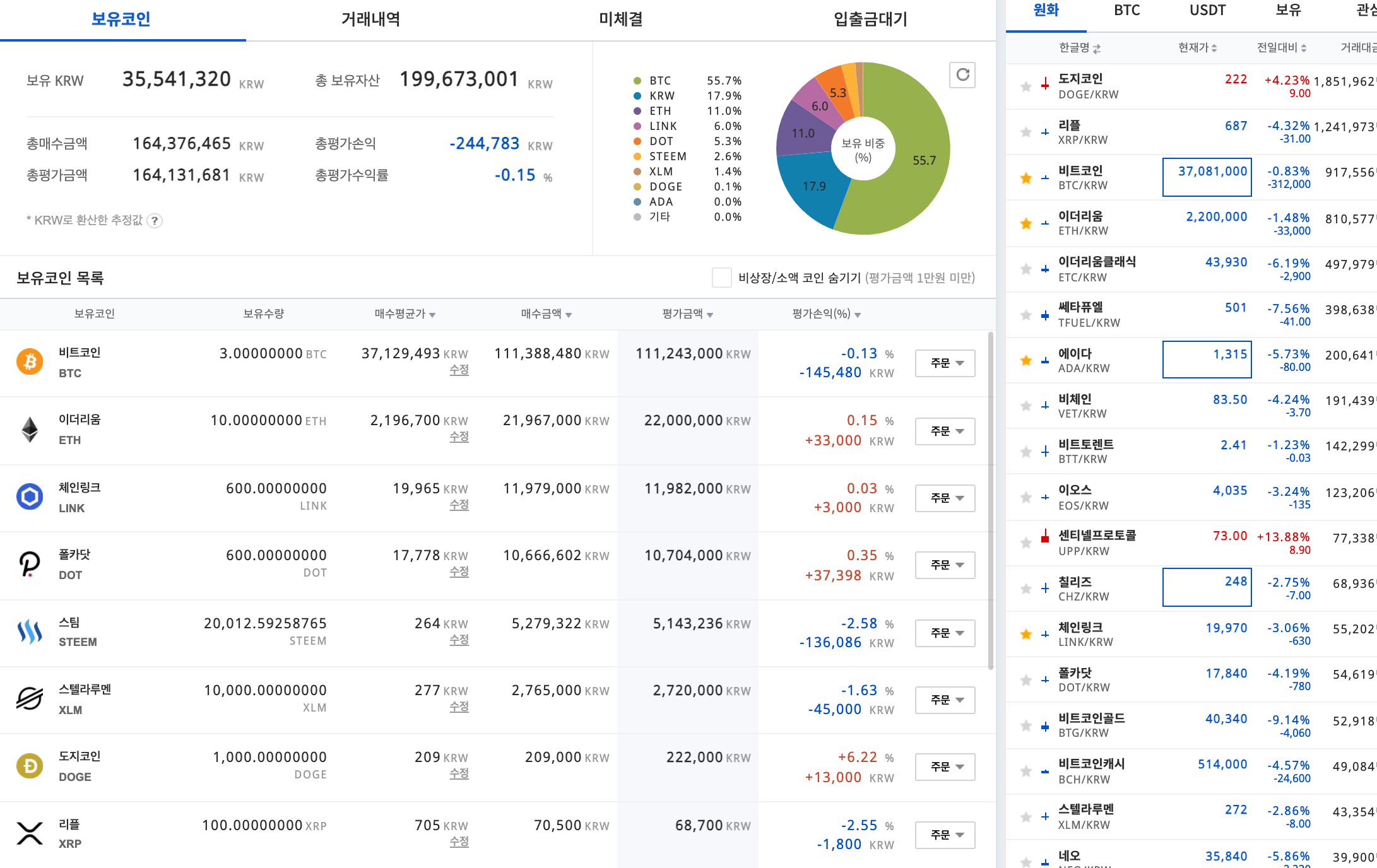The width and height of the screenshot is (1377, 868).
Task: Expand the 주문 dropdown for 이더리움 row
Action: tap(945, 431)
